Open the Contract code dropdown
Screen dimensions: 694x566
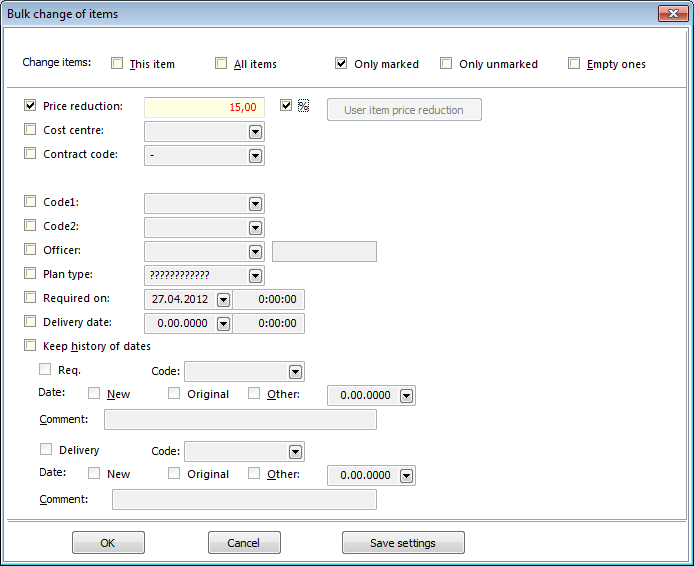point(255,156)
